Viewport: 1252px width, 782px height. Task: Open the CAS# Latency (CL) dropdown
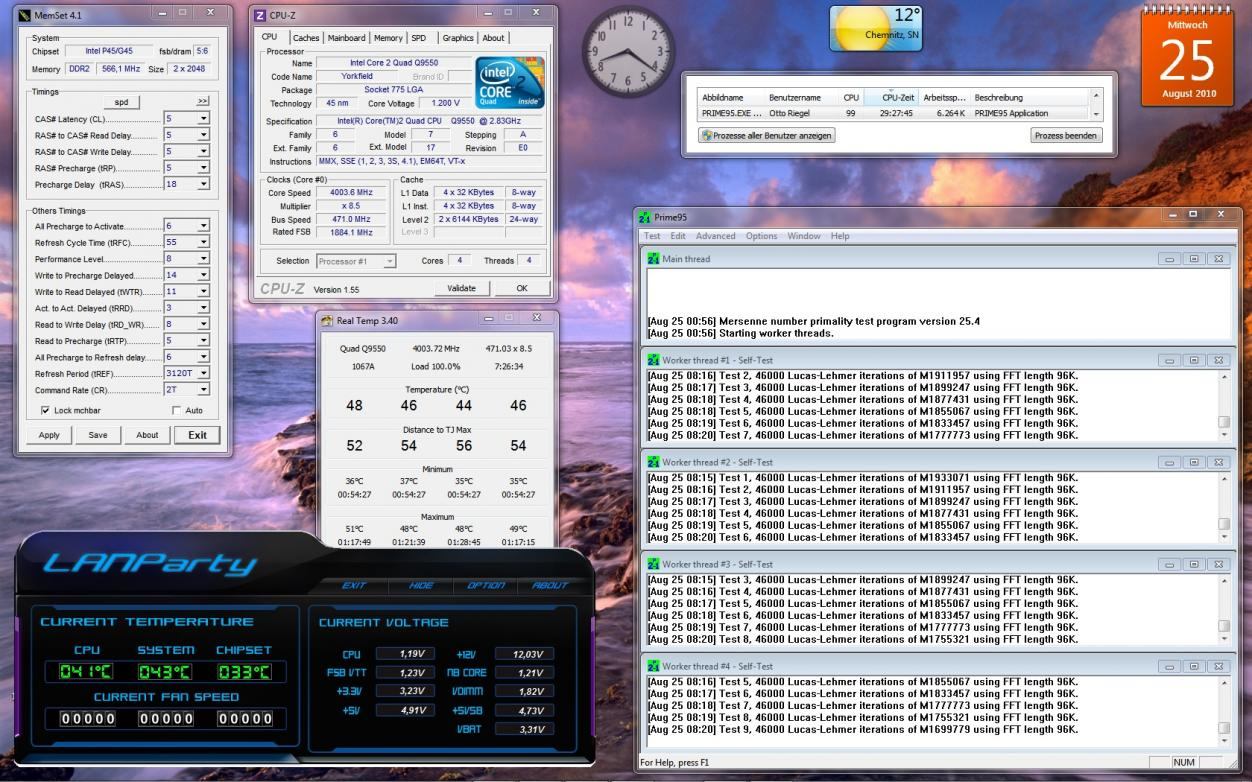click(204, 118)
